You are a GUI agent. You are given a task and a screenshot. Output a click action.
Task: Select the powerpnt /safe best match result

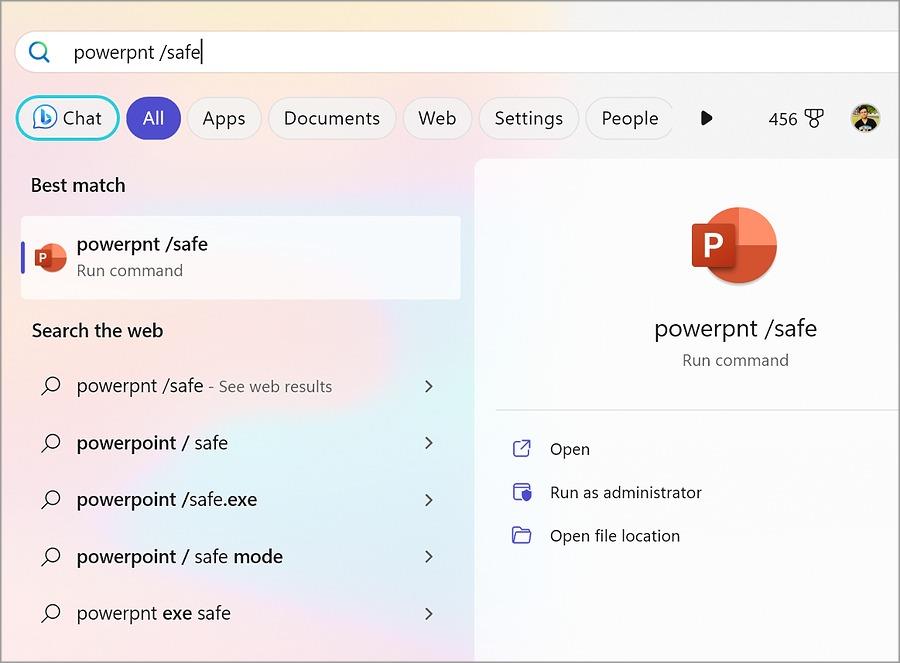tap(240, 257)
